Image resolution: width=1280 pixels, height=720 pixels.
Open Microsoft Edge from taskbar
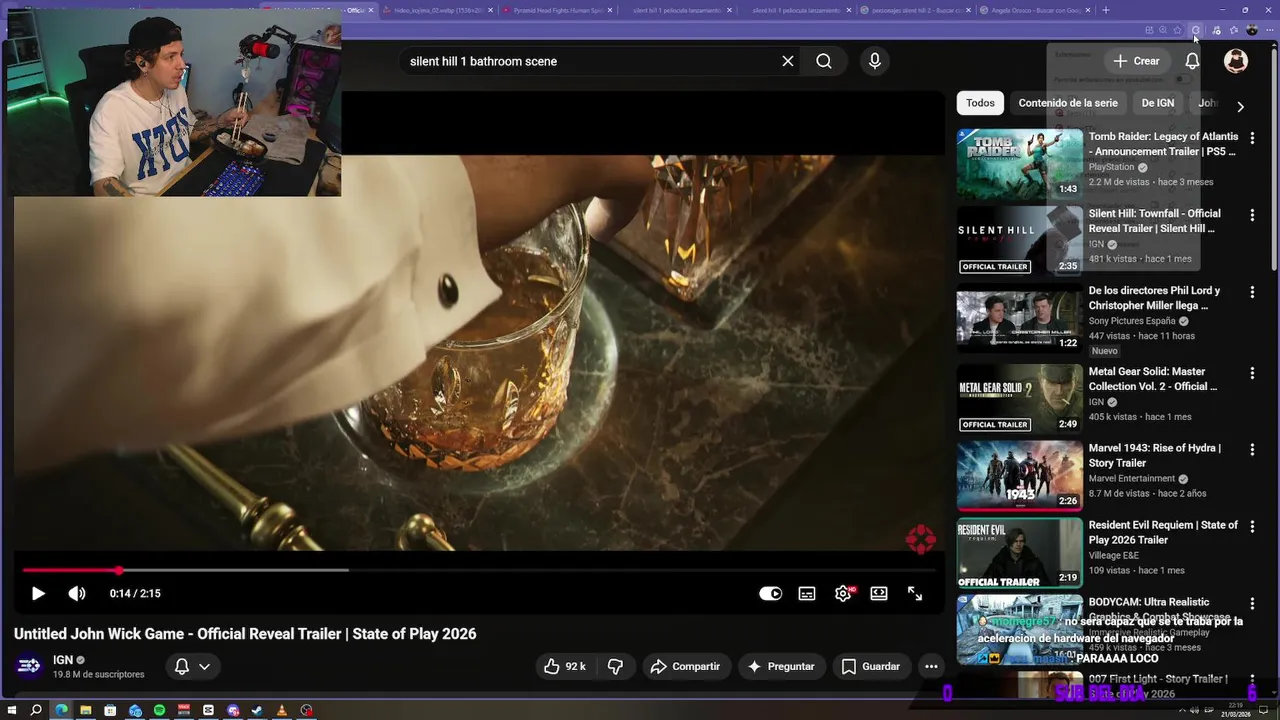[x=61, y=710]
